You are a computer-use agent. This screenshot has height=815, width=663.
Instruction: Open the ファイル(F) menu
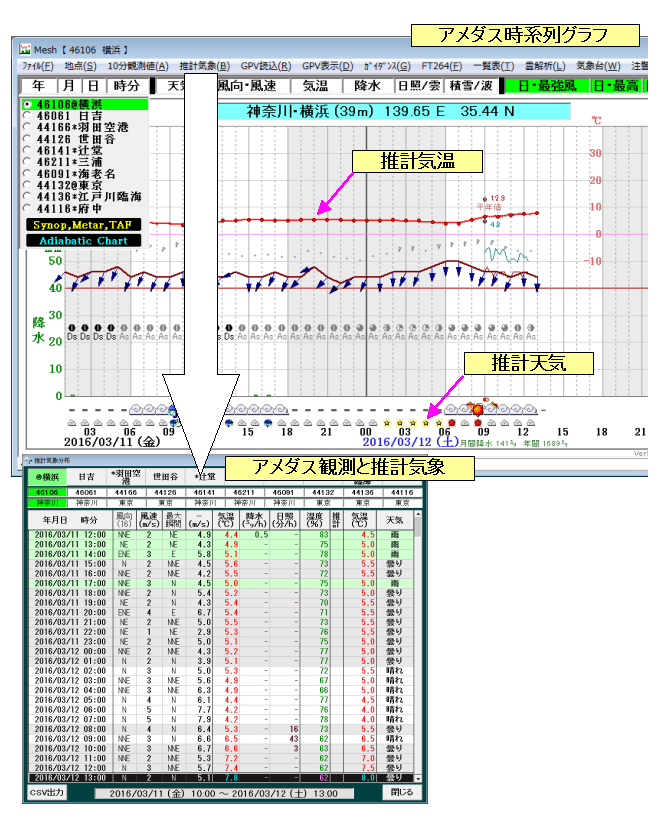pos(38,66)
